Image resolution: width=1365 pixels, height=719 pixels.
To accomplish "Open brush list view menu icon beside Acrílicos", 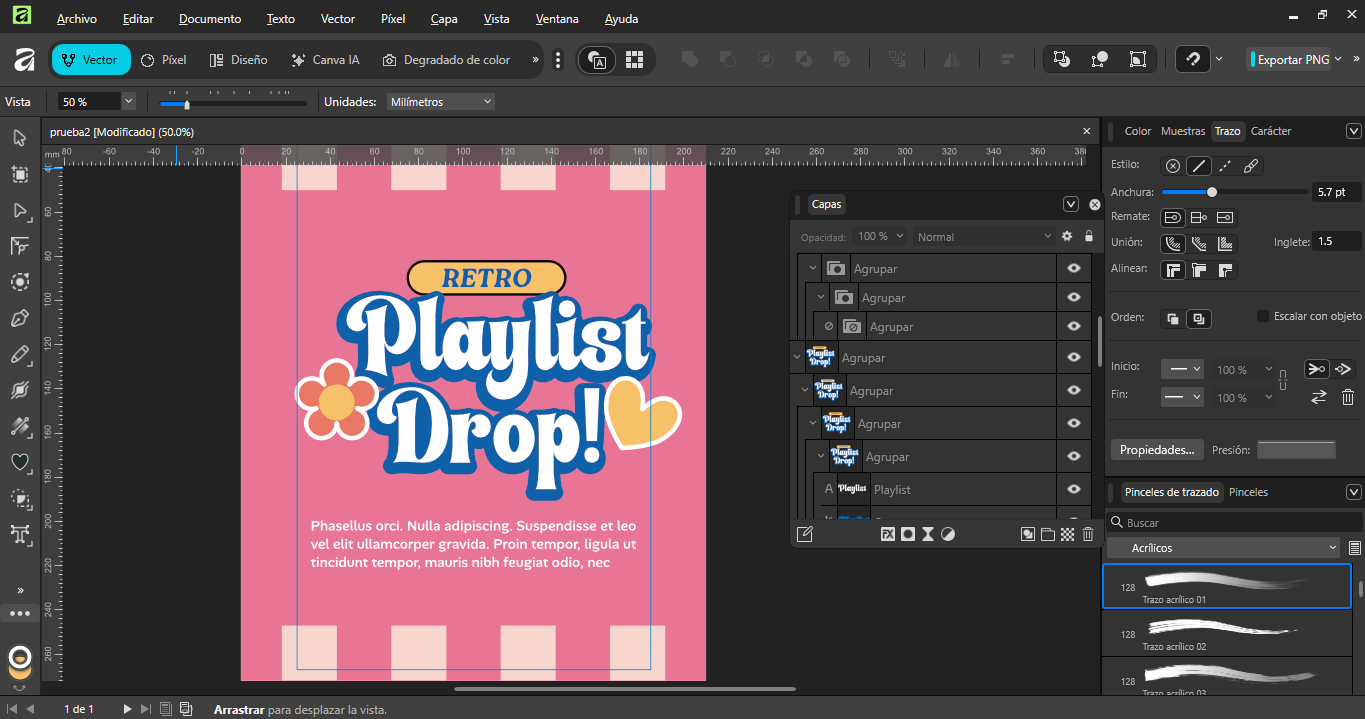I will click(1355, 548).
